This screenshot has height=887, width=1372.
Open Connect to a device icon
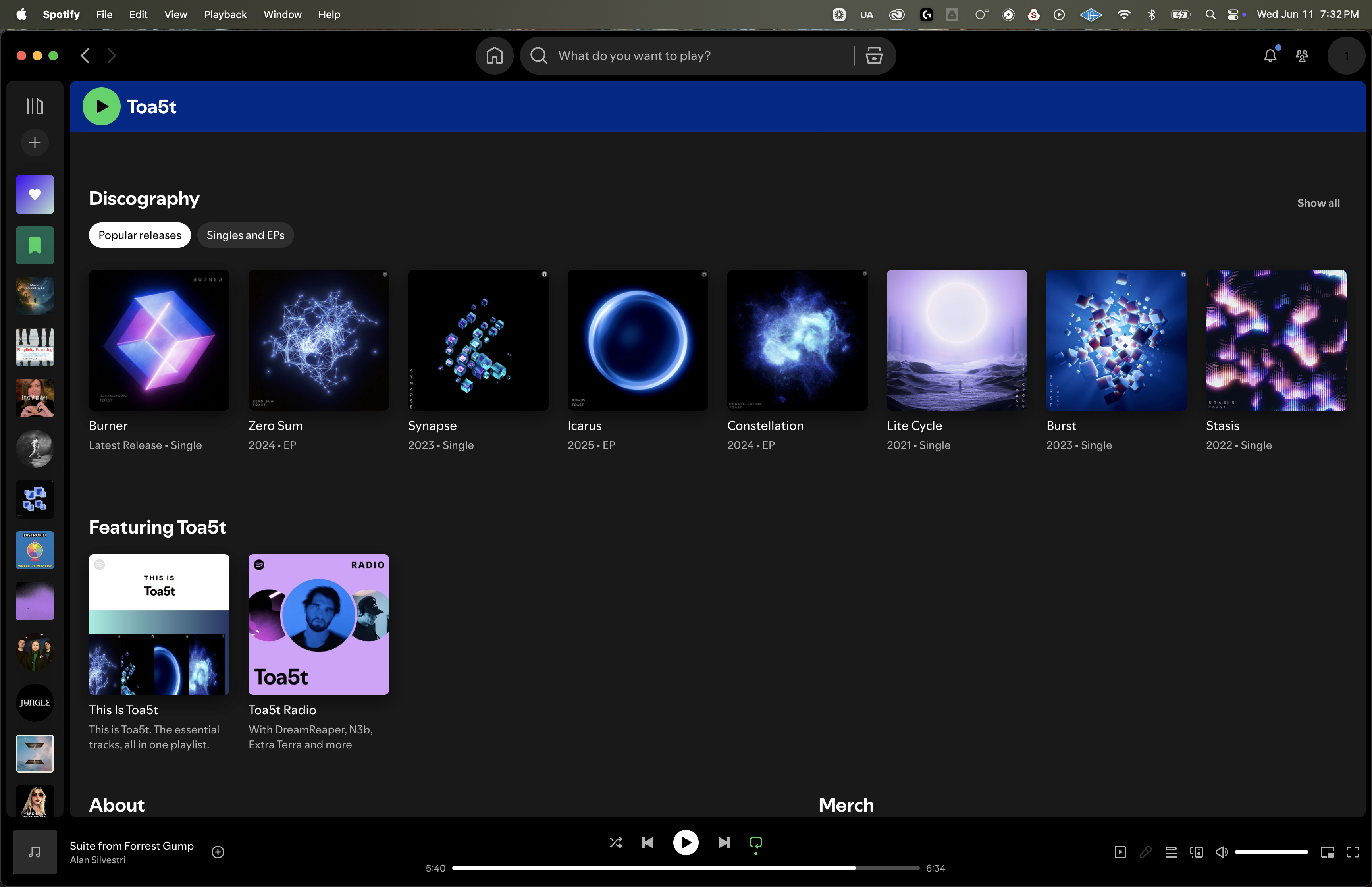(1197, 852)
